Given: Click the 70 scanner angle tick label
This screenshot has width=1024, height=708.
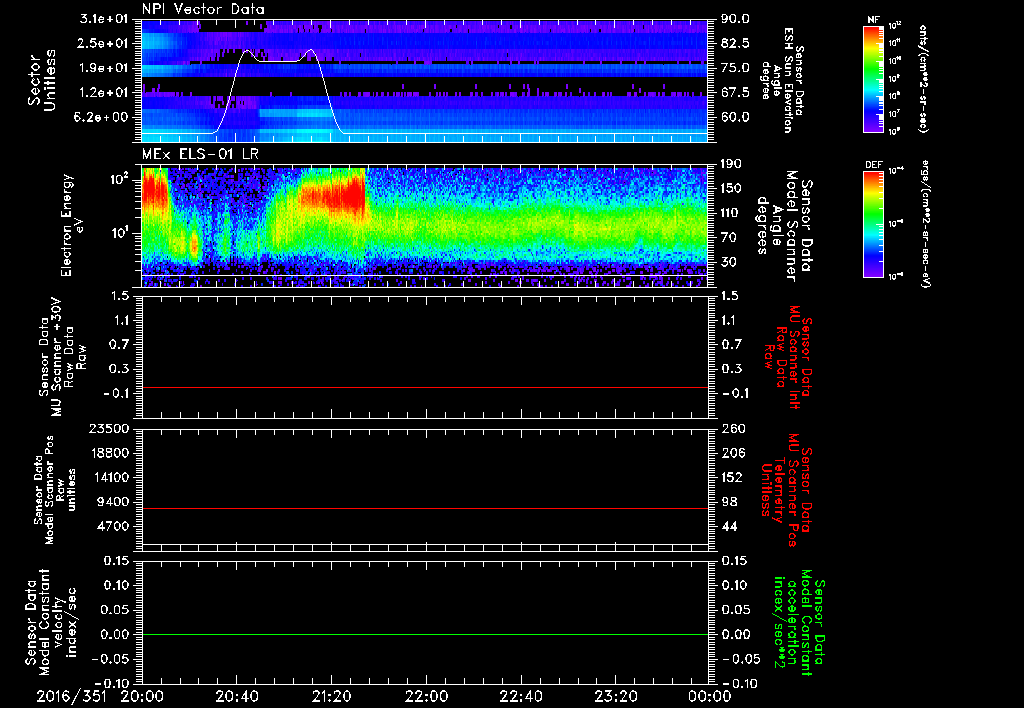Looking at the screenshot, I should (729, 238).
